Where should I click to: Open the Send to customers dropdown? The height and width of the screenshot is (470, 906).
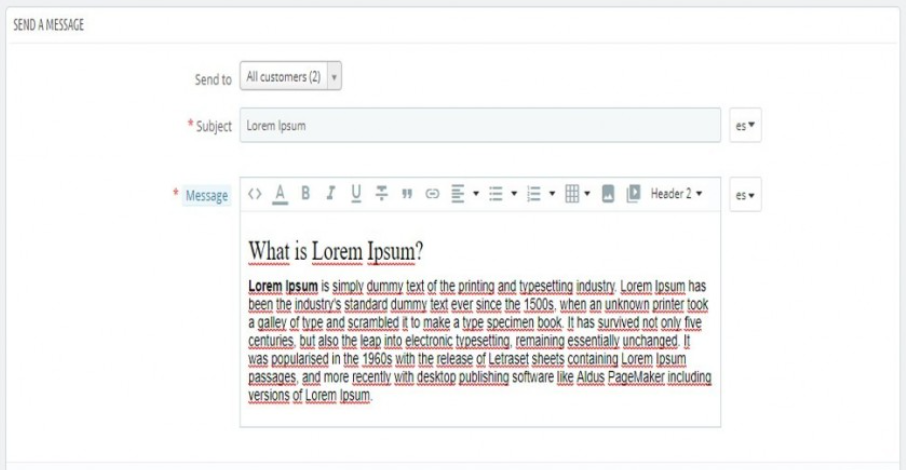click(291, 76)
